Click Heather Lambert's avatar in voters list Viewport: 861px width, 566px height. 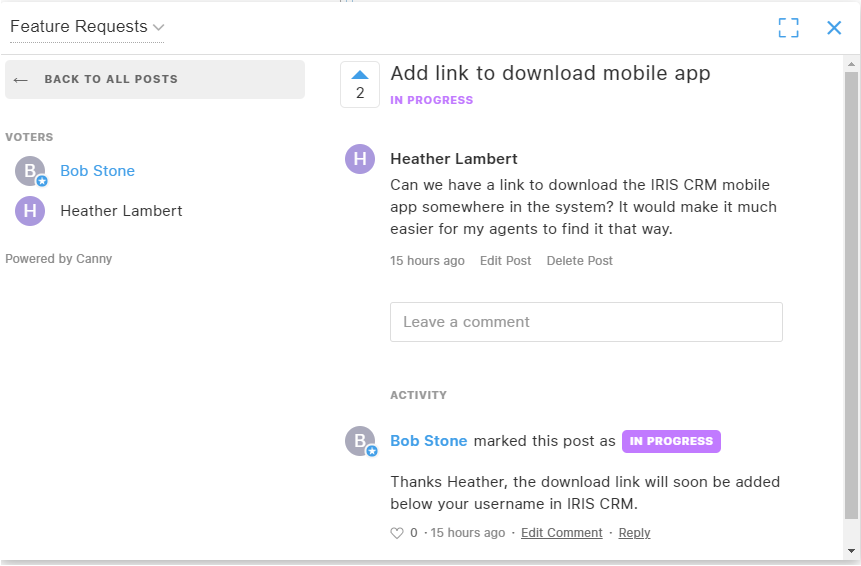click(30, 211)
